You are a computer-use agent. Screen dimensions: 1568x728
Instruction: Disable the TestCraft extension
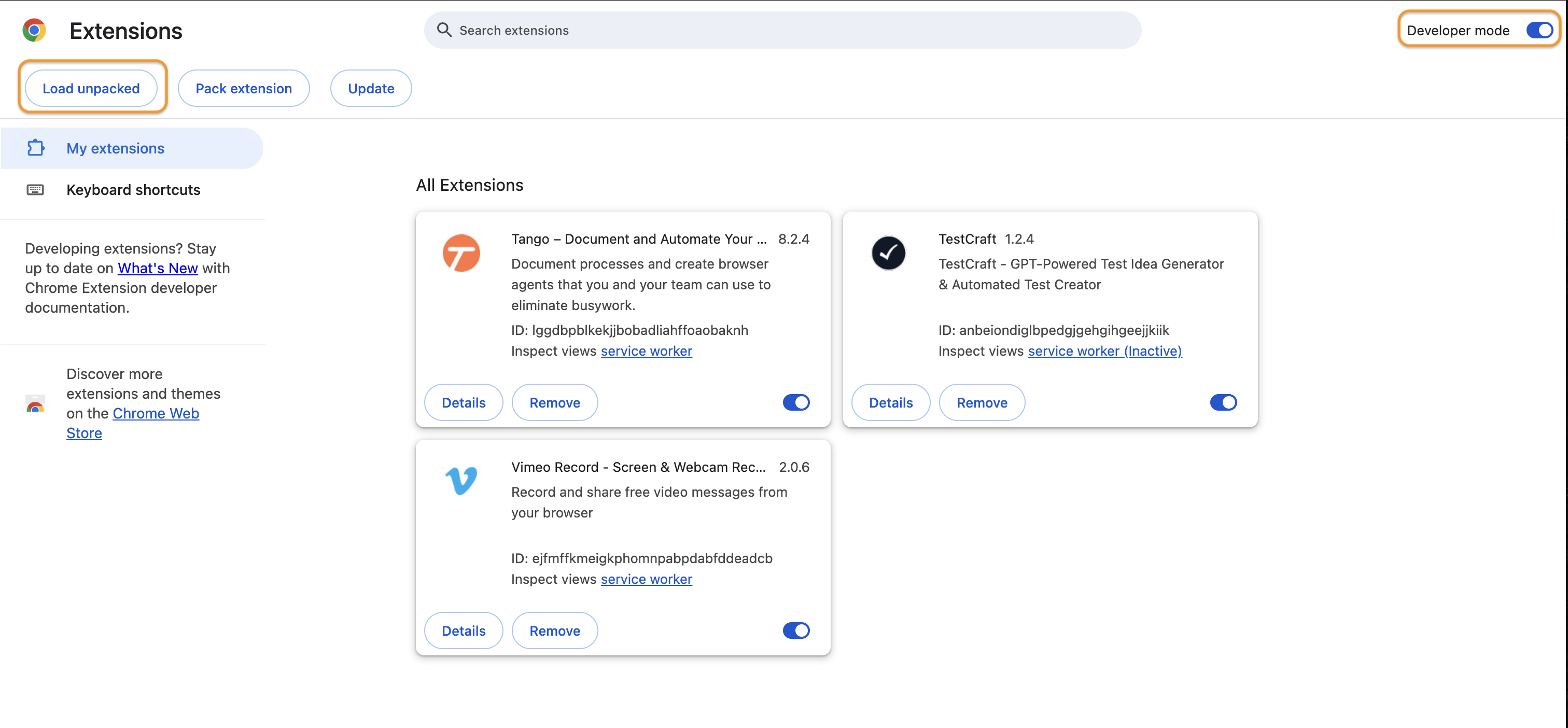pos(1224,402)
